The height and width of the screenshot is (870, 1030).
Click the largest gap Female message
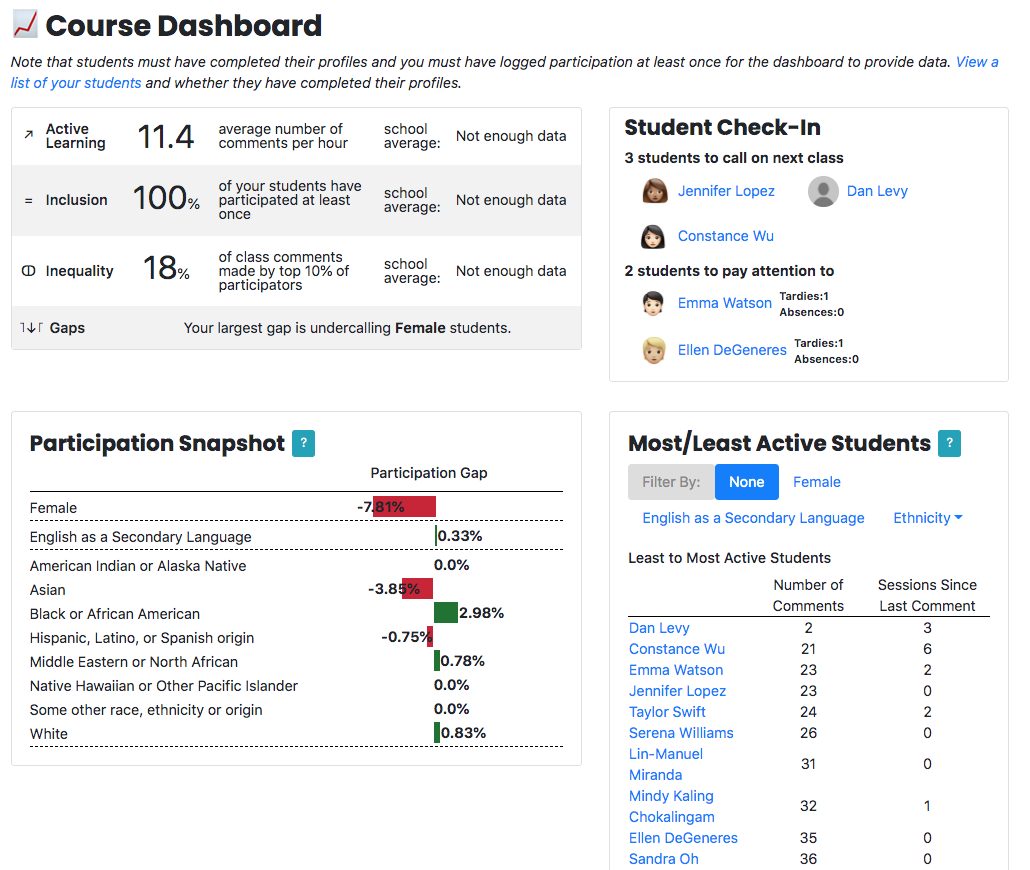(347, 328)
